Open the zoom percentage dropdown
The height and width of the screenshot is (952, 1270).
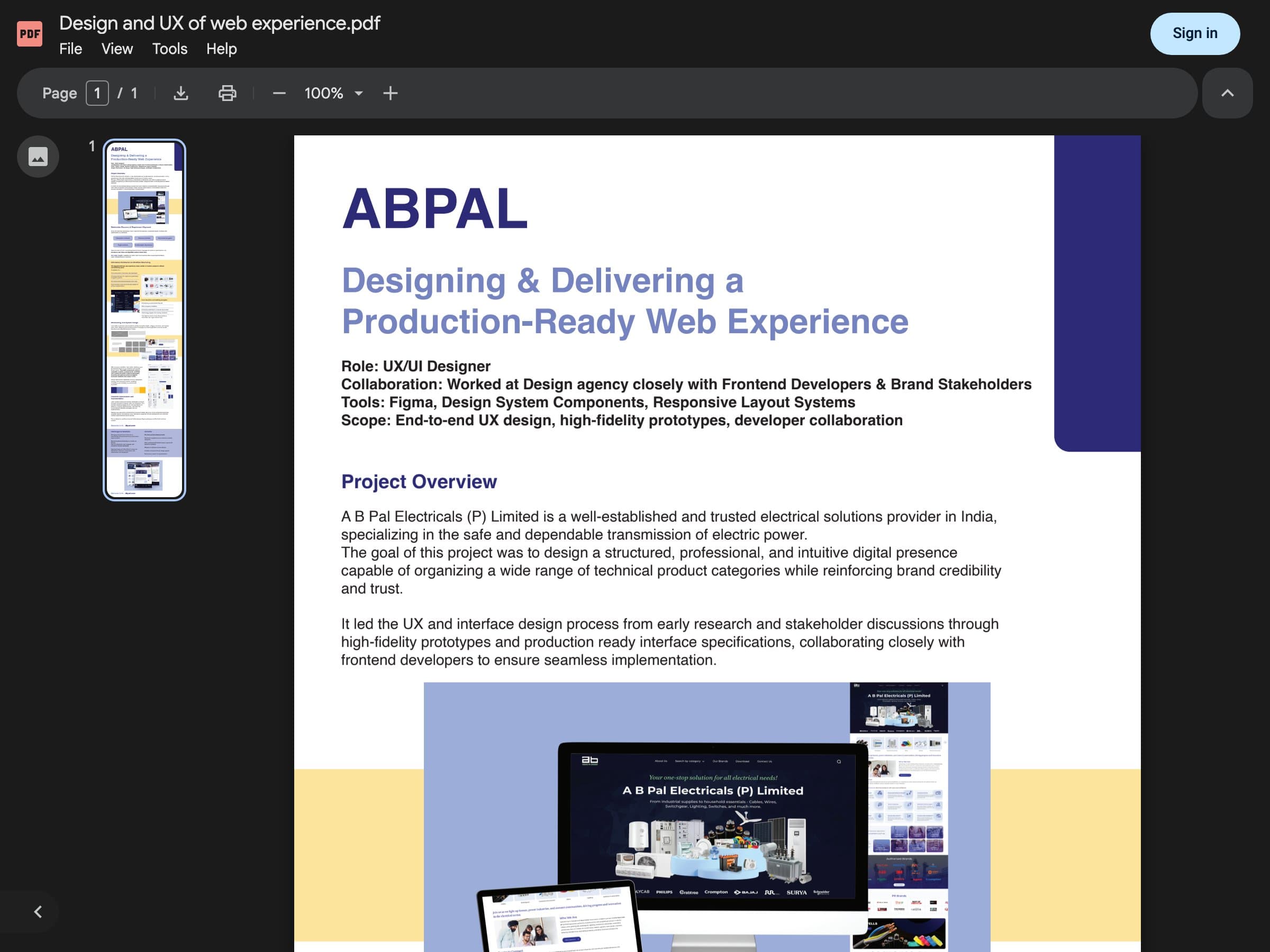point(359,93)
